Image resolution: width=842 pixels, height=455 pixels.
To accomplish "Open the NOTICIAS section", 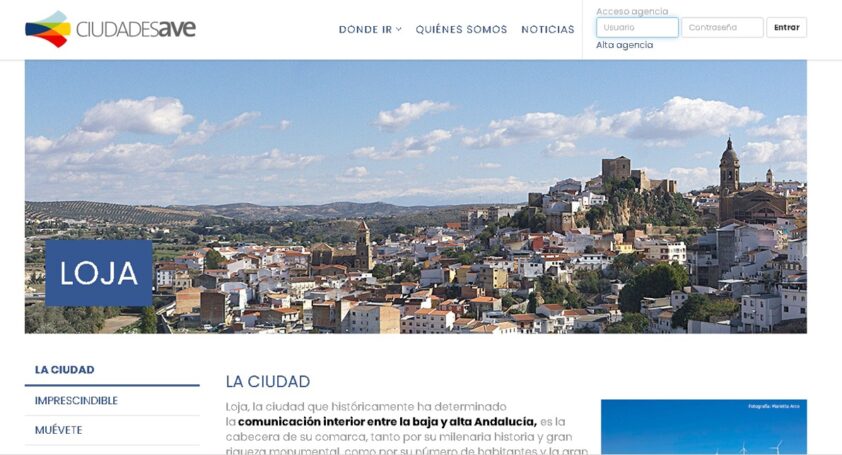I will point(547,29).
